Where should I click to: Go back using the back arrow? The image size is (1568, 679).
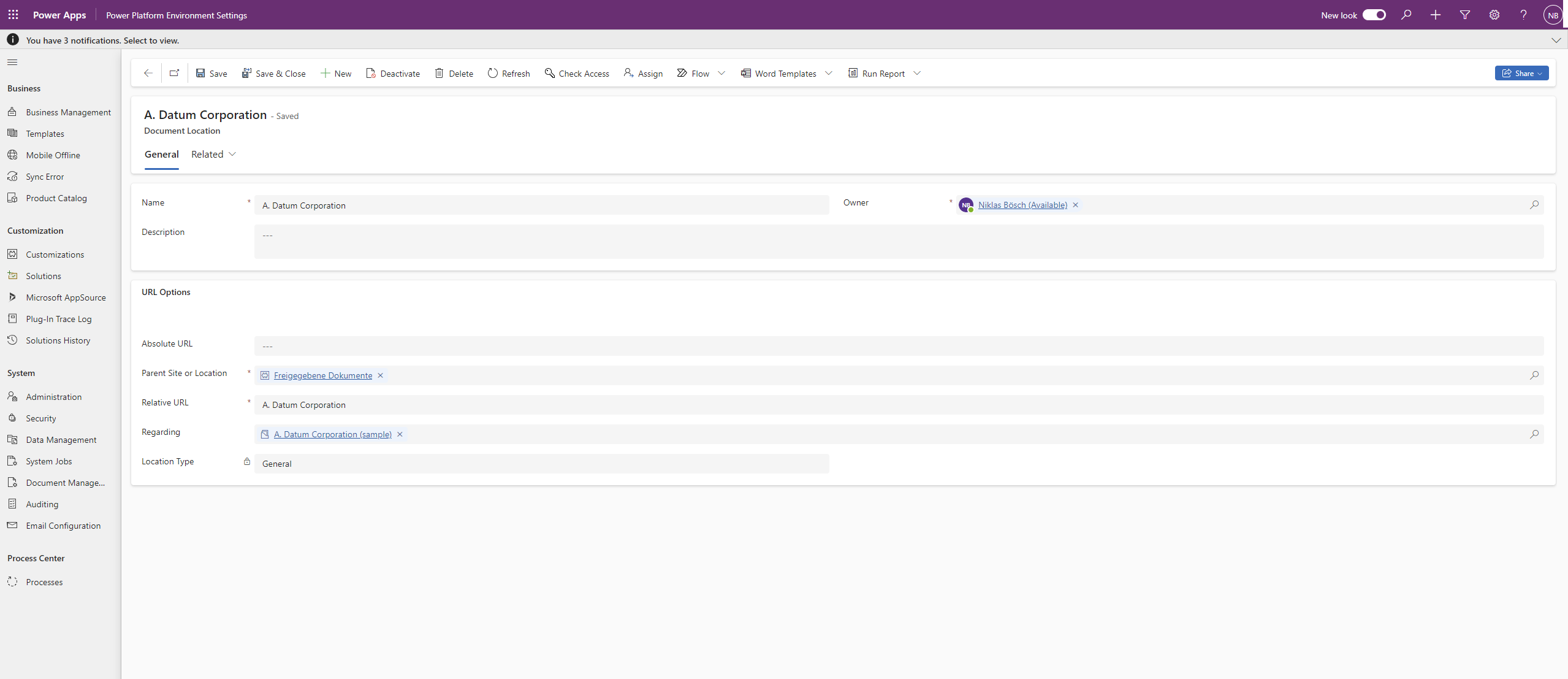click(x=148, y=73)
